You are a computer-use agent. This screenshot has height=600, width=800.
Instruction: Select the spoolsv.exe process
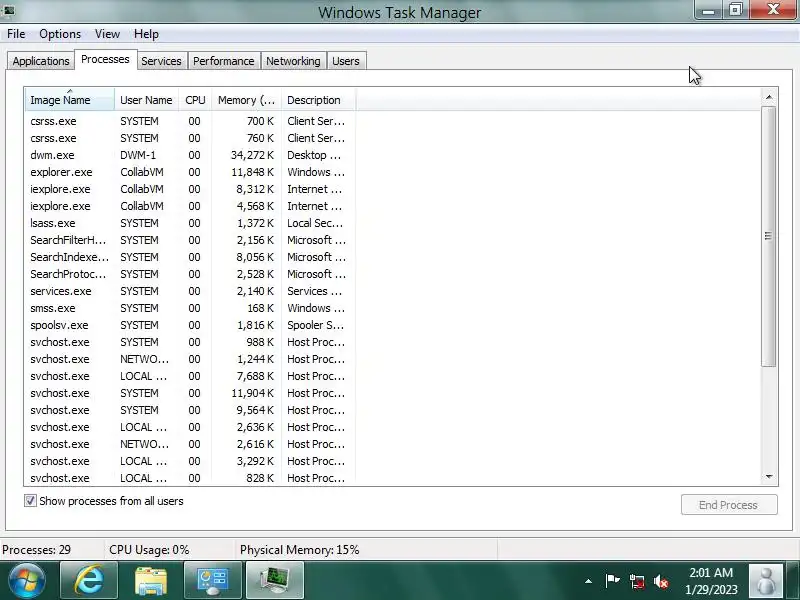click(x=190, y=325)
